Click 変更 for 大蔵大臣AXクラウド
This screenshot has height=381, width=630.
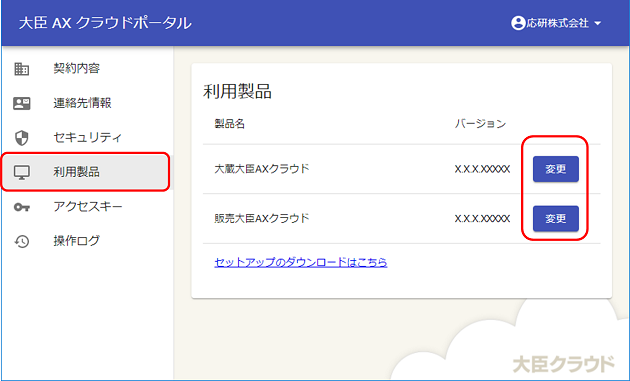[556, 169]
